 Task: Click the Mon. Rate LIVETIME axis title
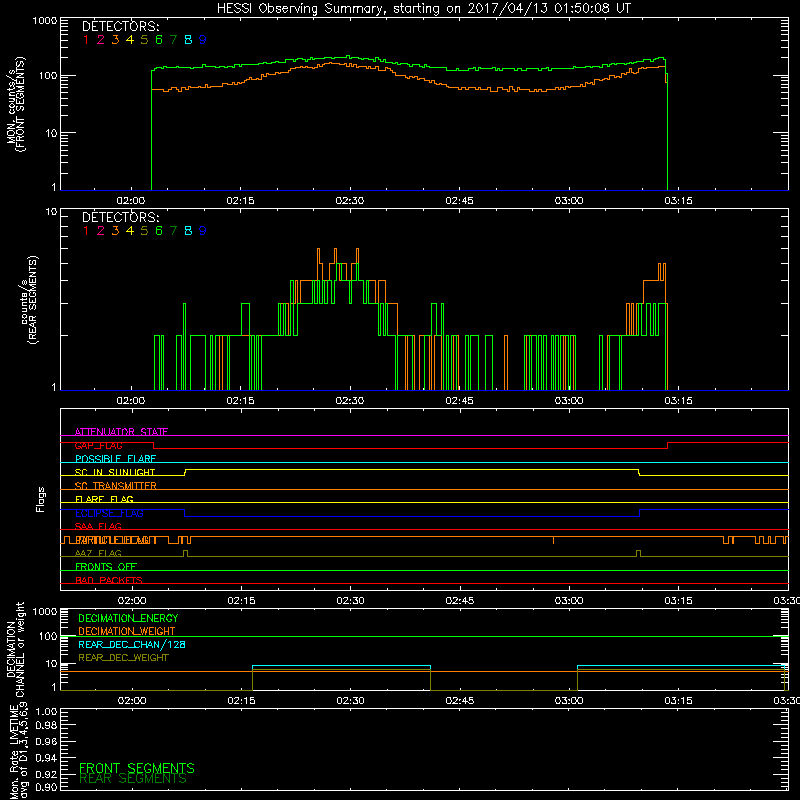(x=18, y=752)
